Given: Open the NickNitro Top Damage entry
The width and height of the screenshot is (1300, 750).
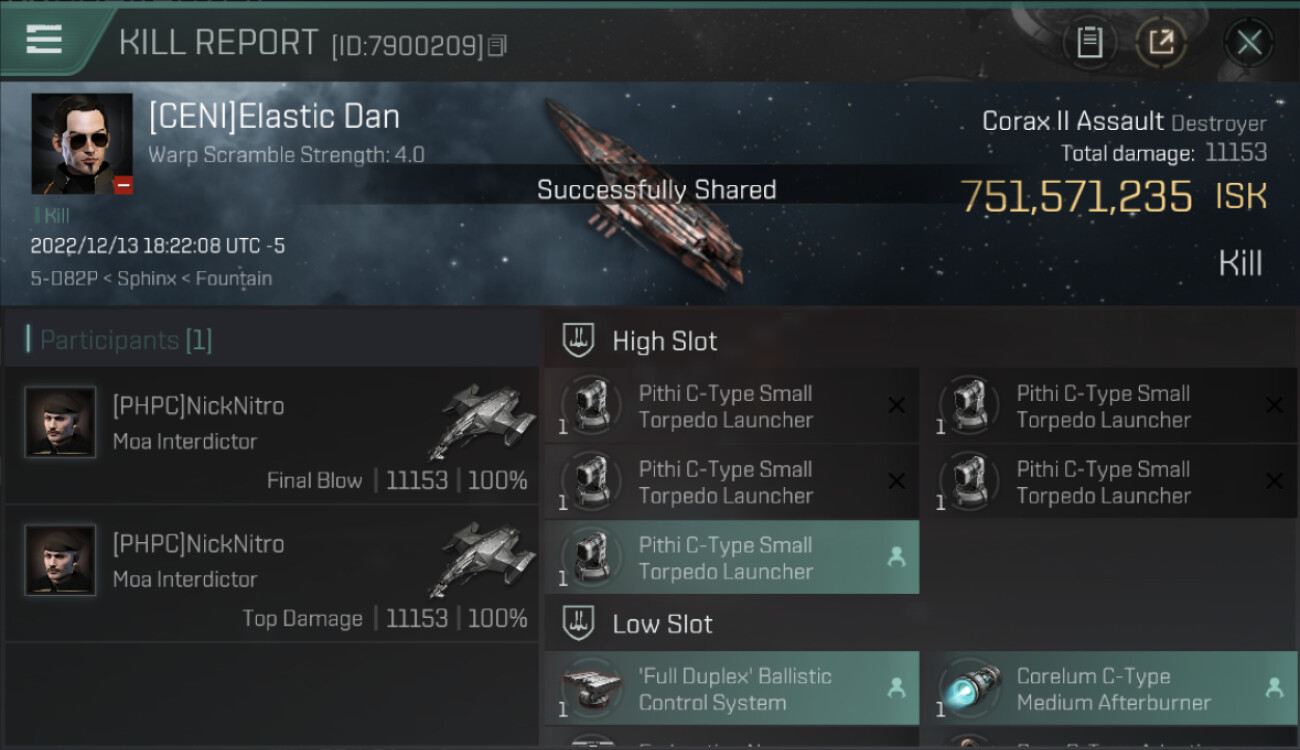Looking at the screenshot, I should coord(272,573).
